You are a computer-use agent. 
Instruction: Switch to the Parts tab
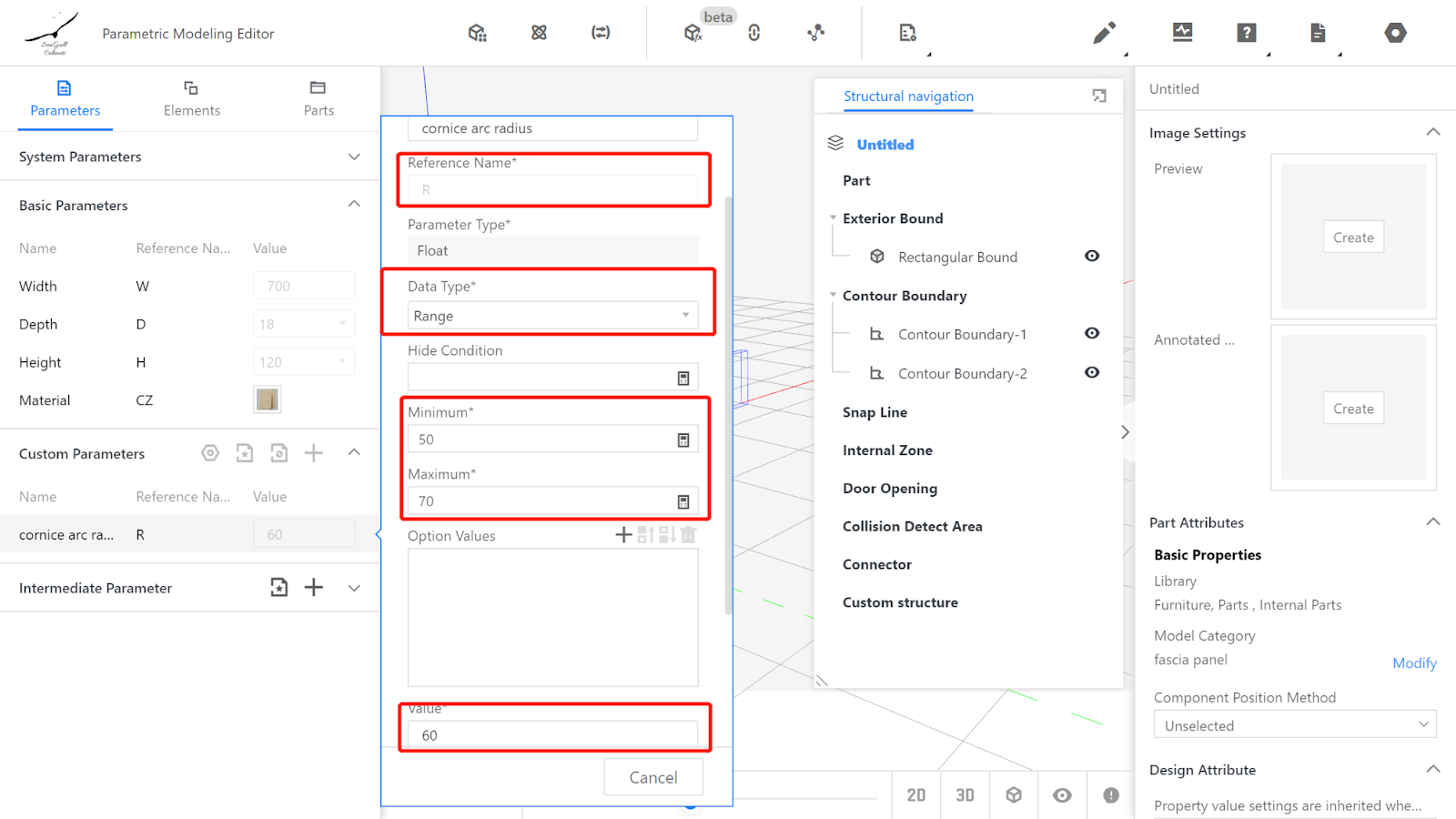coord(318,98)
